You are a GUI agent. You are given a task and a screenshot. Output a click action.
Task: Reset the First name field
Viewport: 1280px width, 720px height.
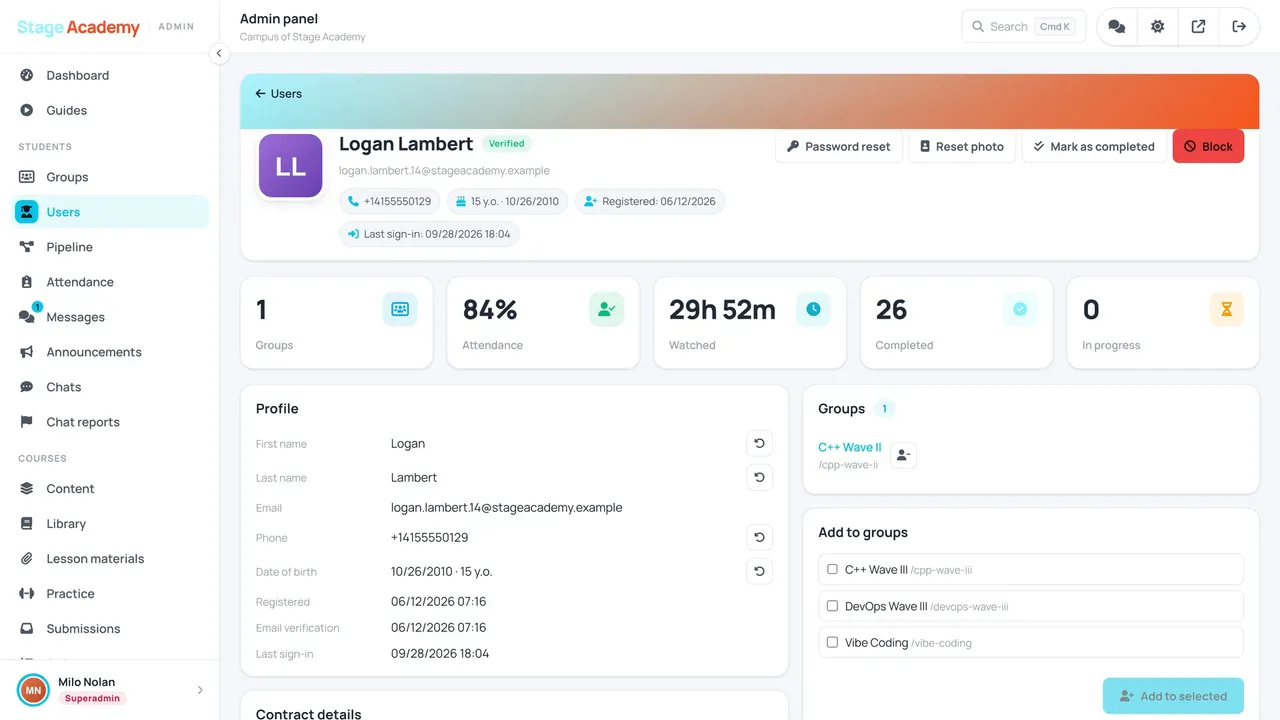[759, 444]
